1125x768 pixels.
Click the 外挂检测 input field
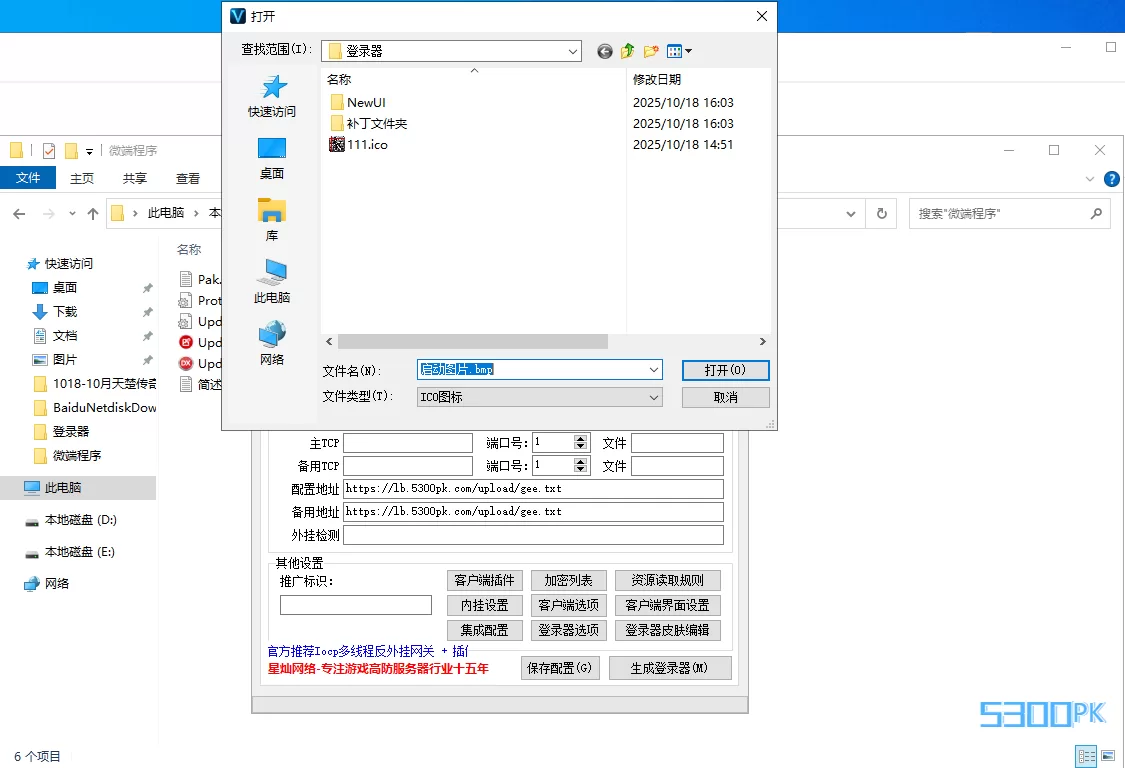pyautogui.click(x=533, y=535)
